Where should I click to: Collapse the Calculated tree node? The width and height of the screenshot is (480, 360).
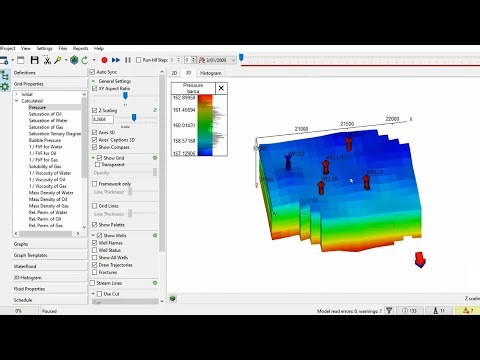[x=16, y=101]
